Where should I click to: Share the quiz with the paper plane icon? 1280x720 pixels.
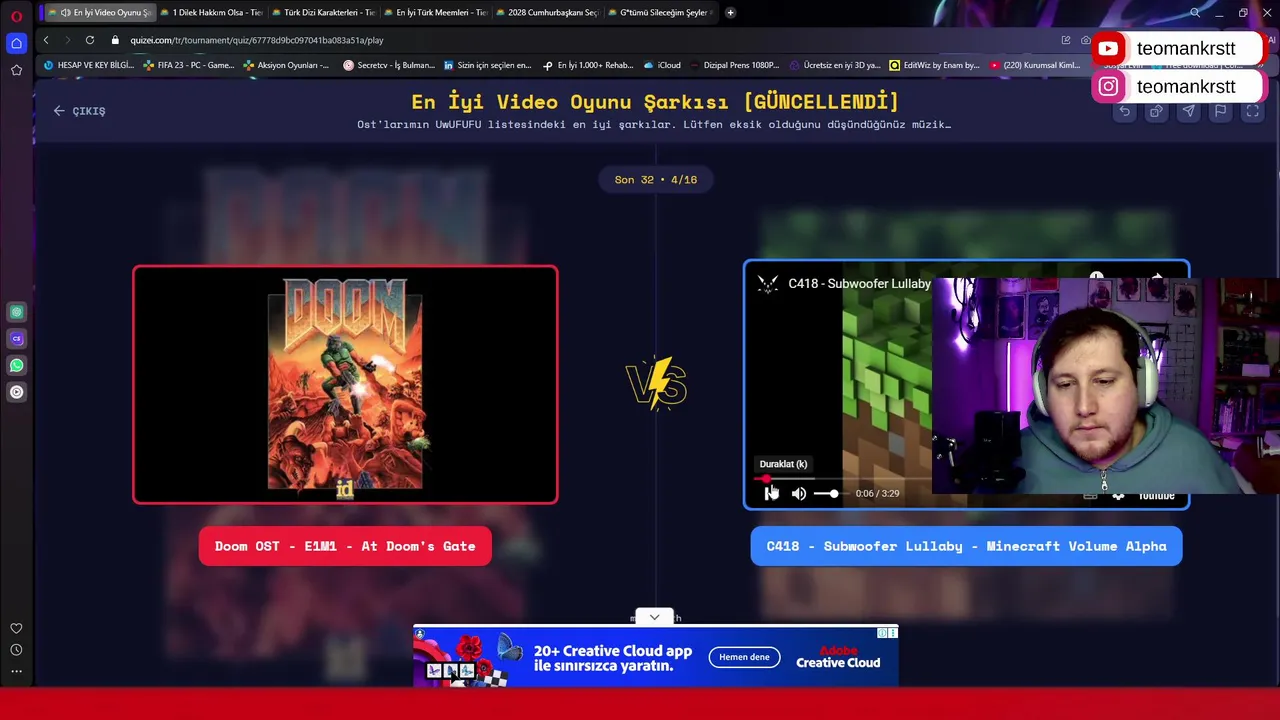(x=1188, y=112)
